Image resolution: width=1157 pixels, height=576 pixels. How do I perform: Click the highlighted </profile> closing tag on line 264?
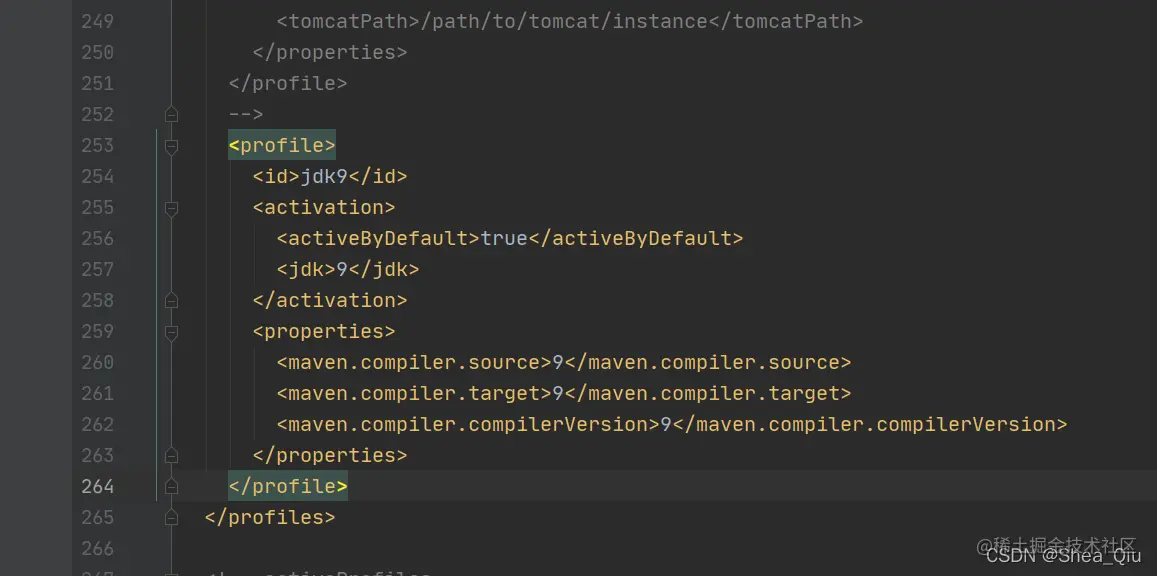[288, 487]
